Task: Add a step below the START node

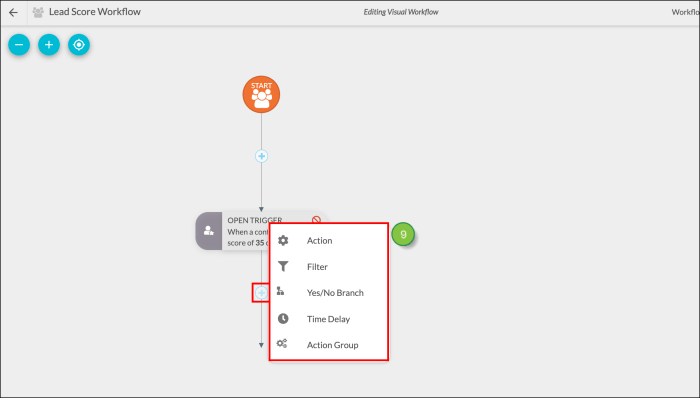Action: click(x=262, y=156)
